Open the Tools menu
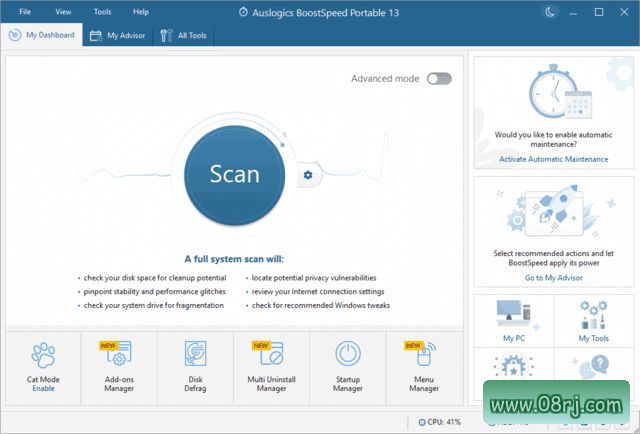This screenshot has height=434, width=640. tap(102, 12)
